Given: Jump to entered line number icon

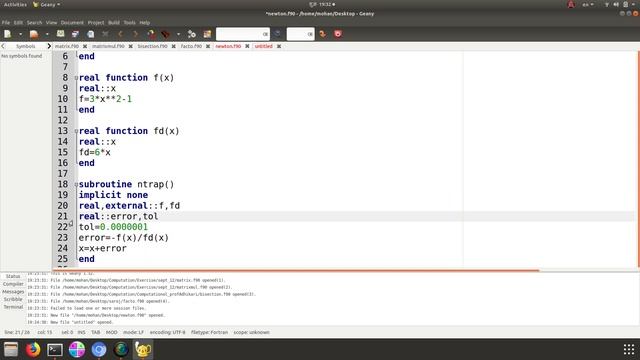Looking at the screenshot, I should pos(322,34).
